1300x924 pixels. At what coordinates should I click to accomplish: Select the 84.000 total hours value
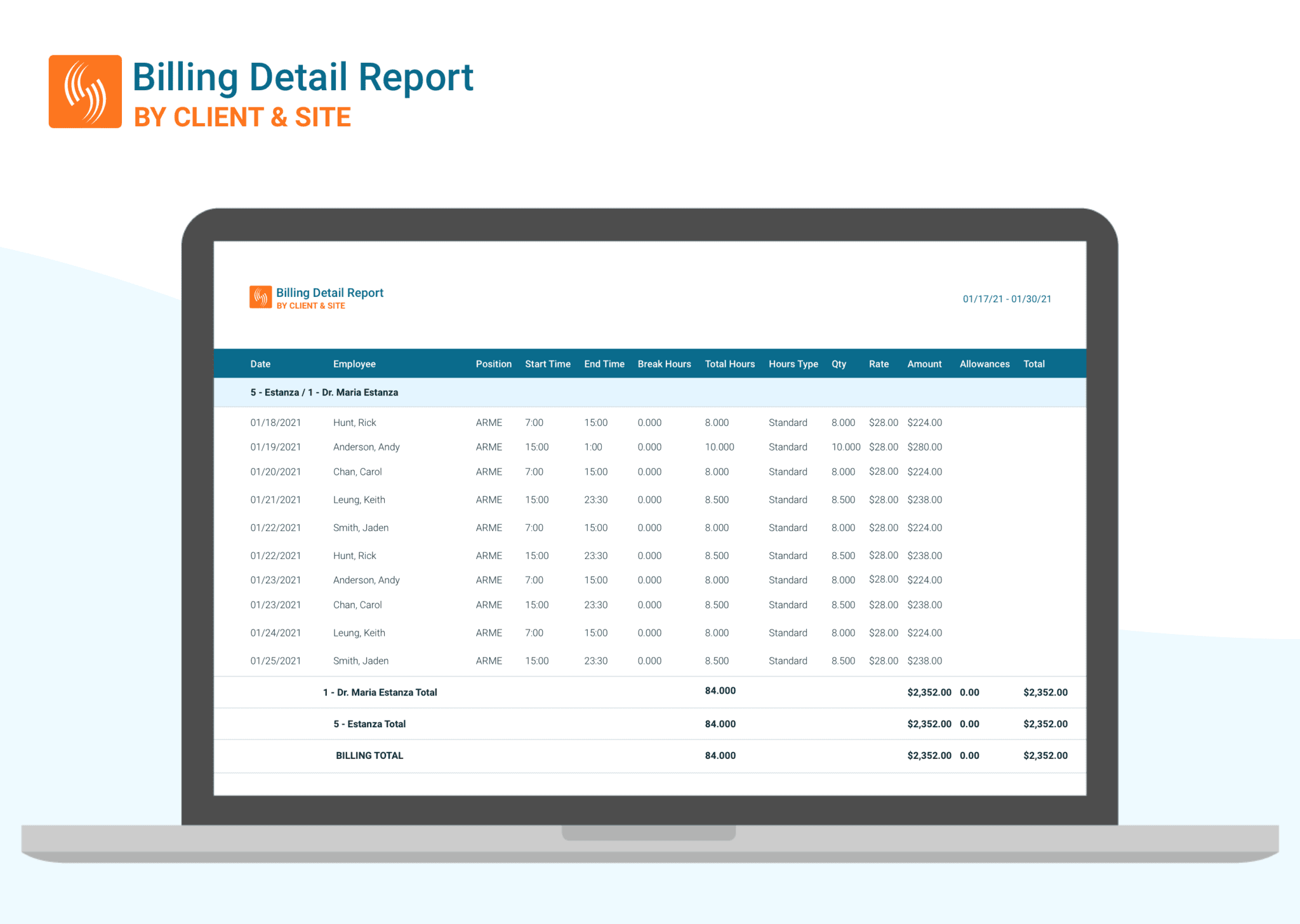coord(720,755)
